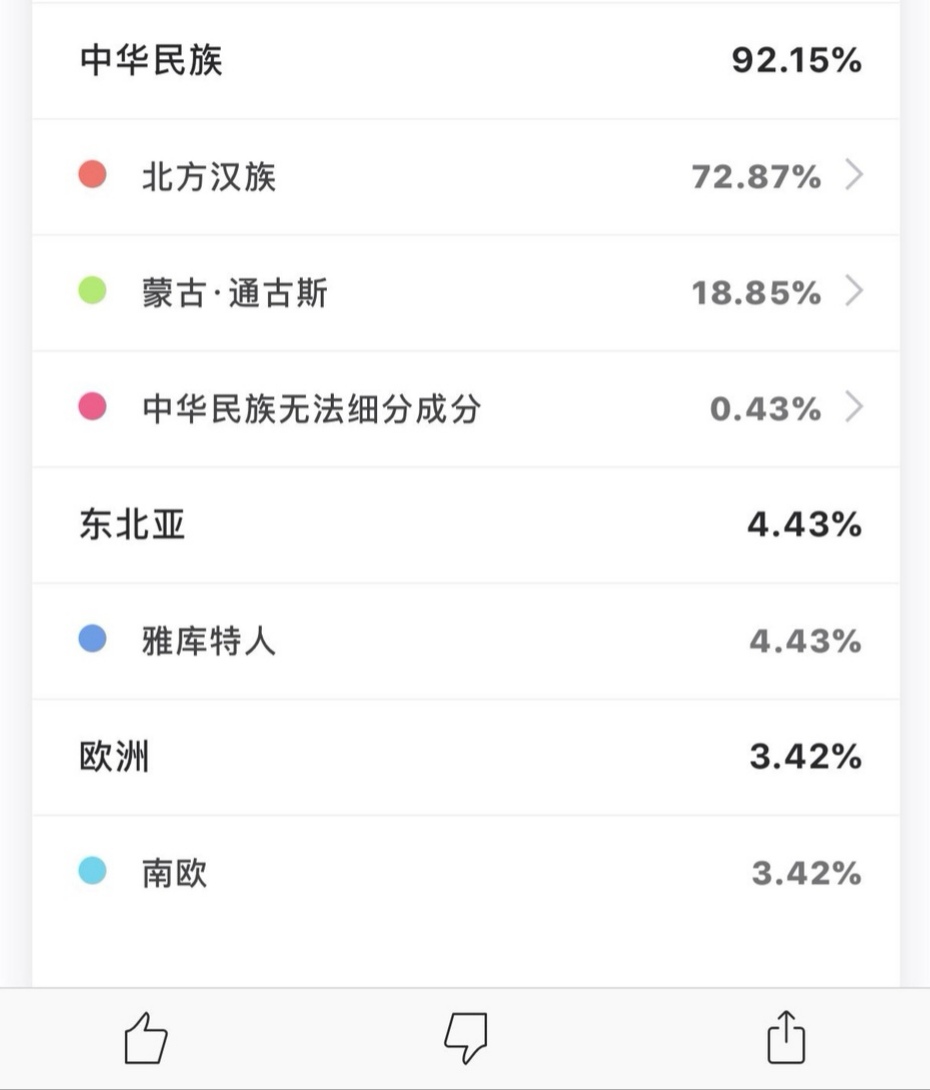Click the red dot beside 北方汉族
This screenshot has width=930, height=1090.
tap(92, 174)
